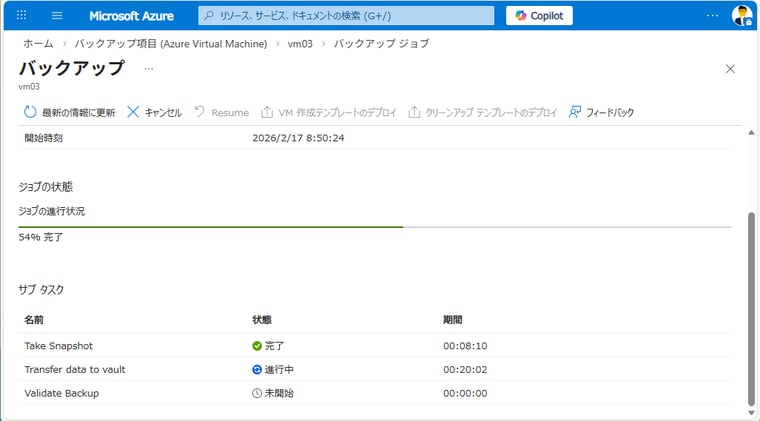Screen dimensions: 760x421
Task: Click the blue in-progress sync icon
Action: 257,370
